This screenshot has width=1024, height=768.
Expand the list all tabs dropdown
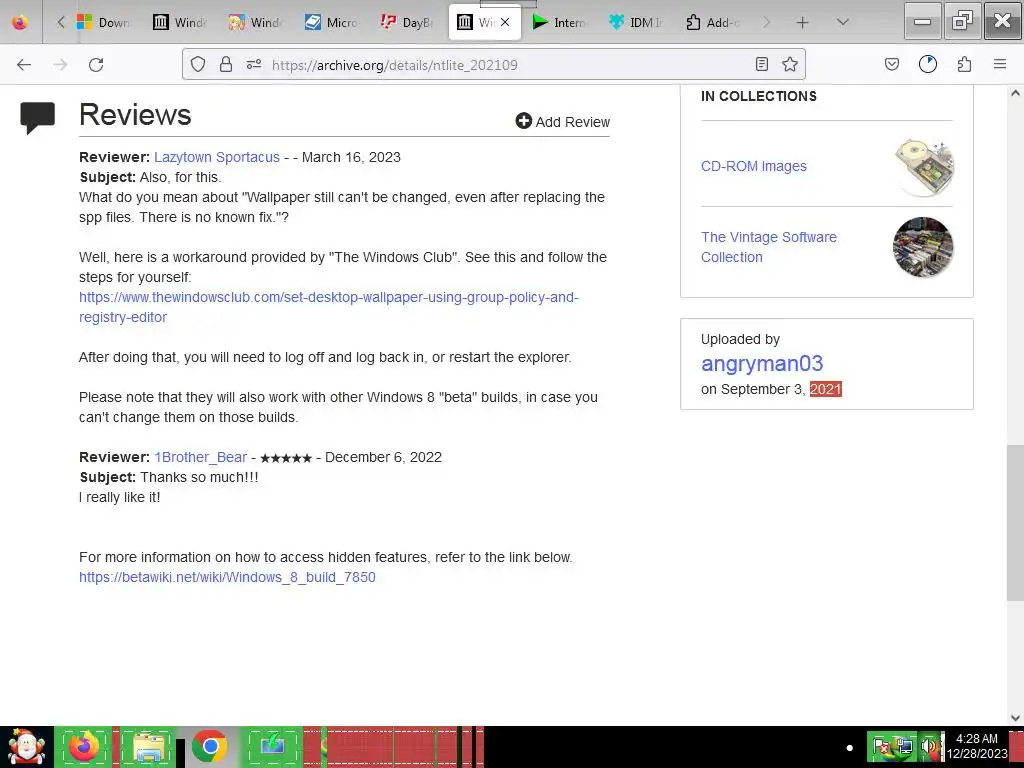click(x=843, y=22)
